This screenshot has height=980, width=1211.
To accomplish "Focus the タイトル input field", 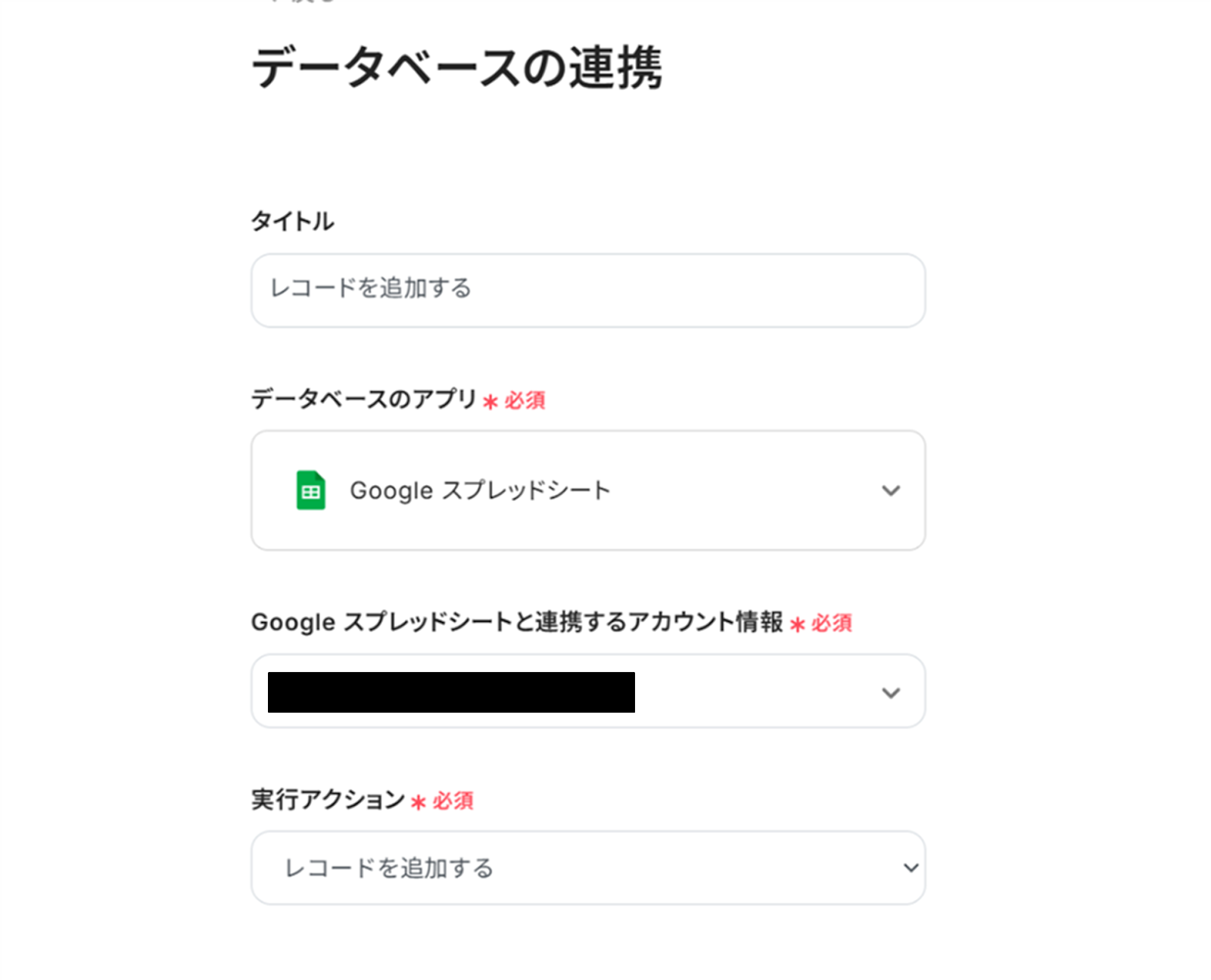I will coord(587,290).
